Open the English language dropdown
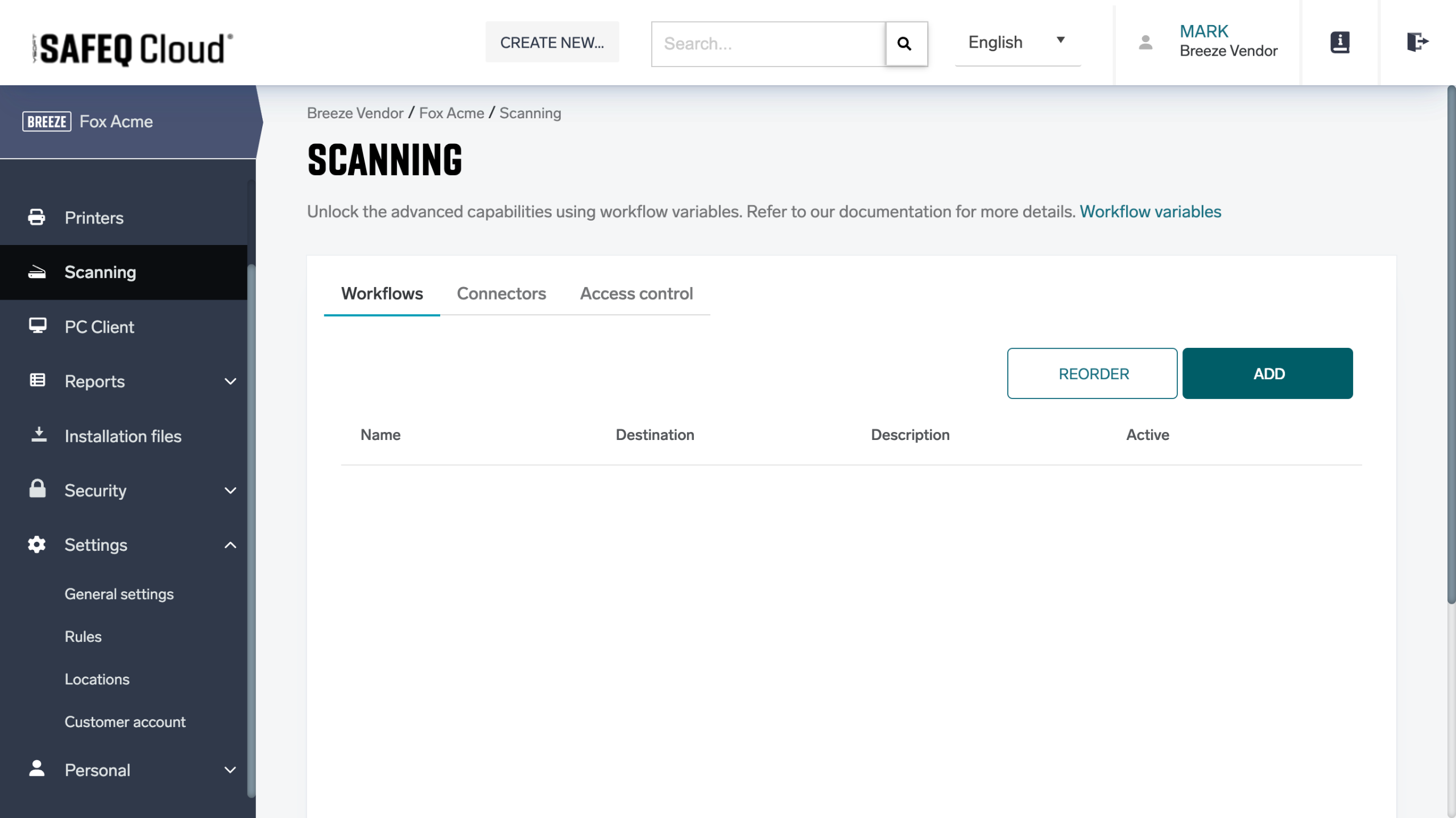 coord(1017,42)
